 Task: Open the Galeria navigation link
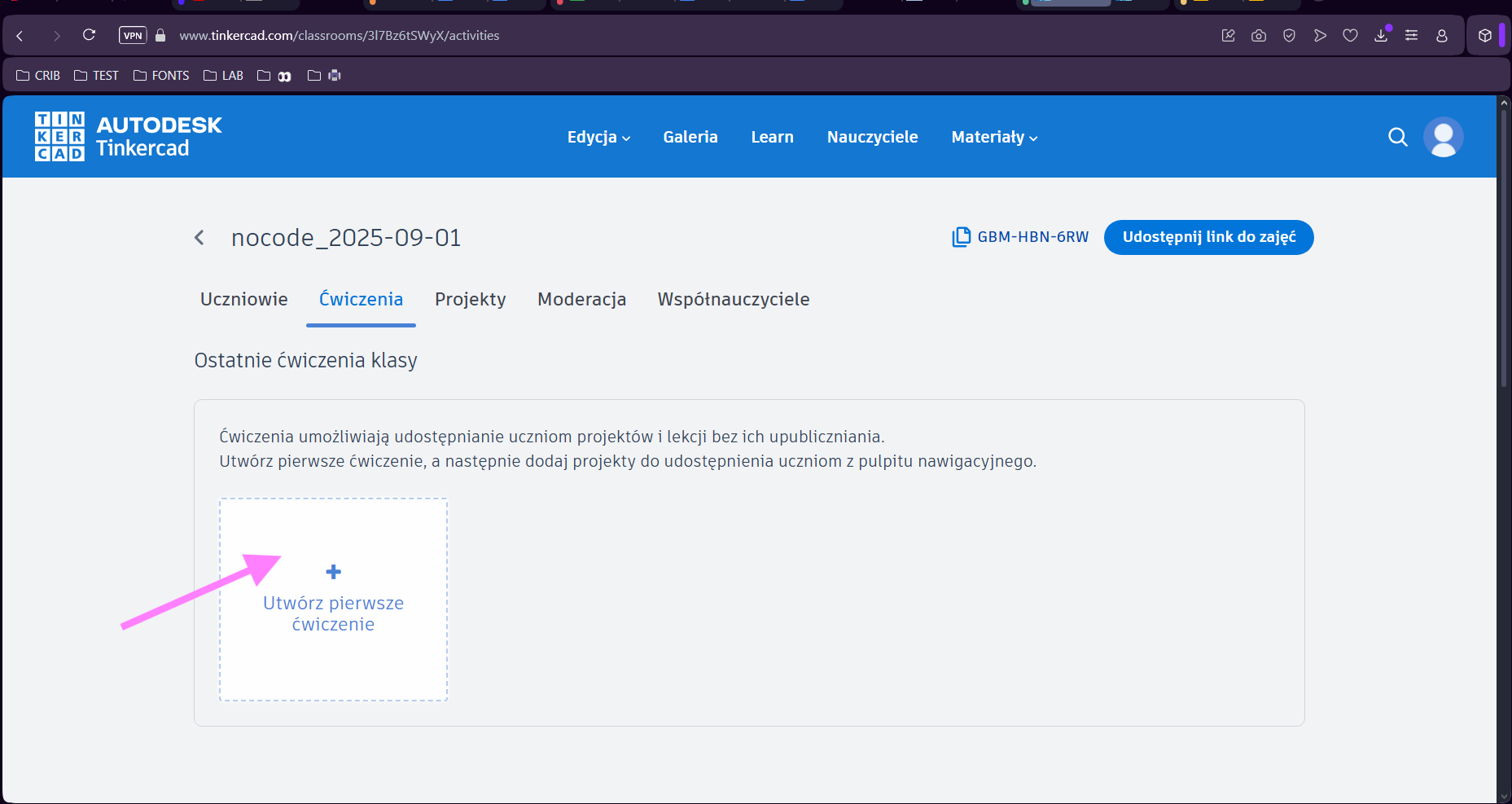click(x=690, y=138)
